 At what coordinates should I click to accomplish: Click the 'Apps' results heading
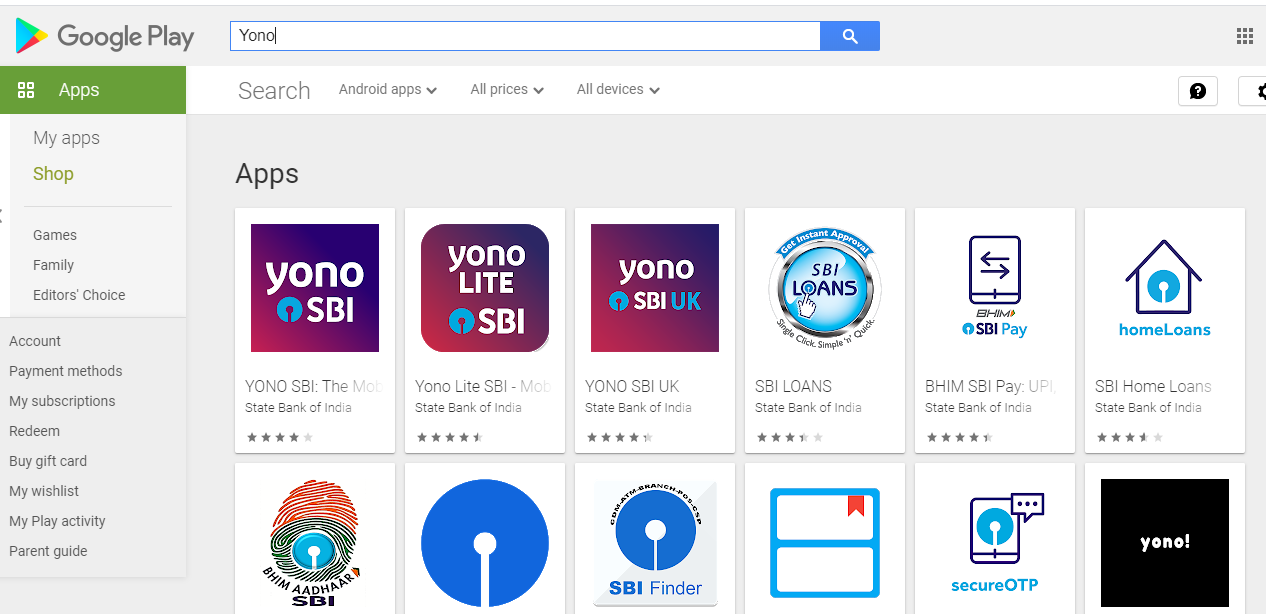267,174
